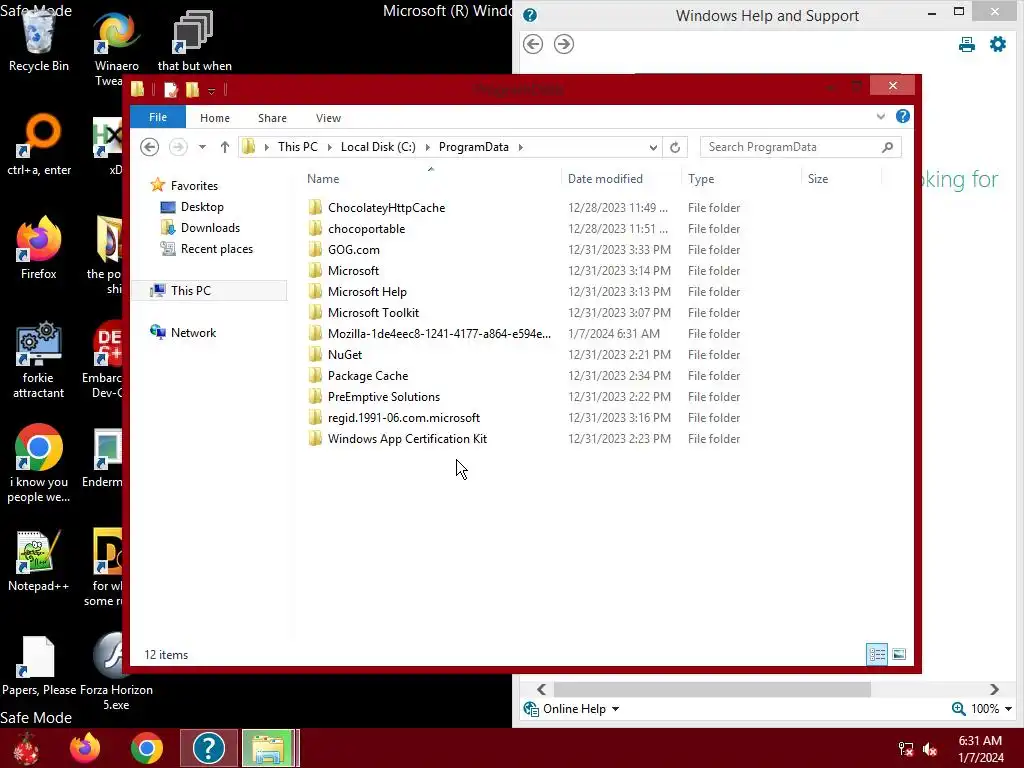Select the 'ctrl+a, enter' desktop shortcut
This screenshot has width=1024, height=768.
pyautogui.click(x=39, y=144)
